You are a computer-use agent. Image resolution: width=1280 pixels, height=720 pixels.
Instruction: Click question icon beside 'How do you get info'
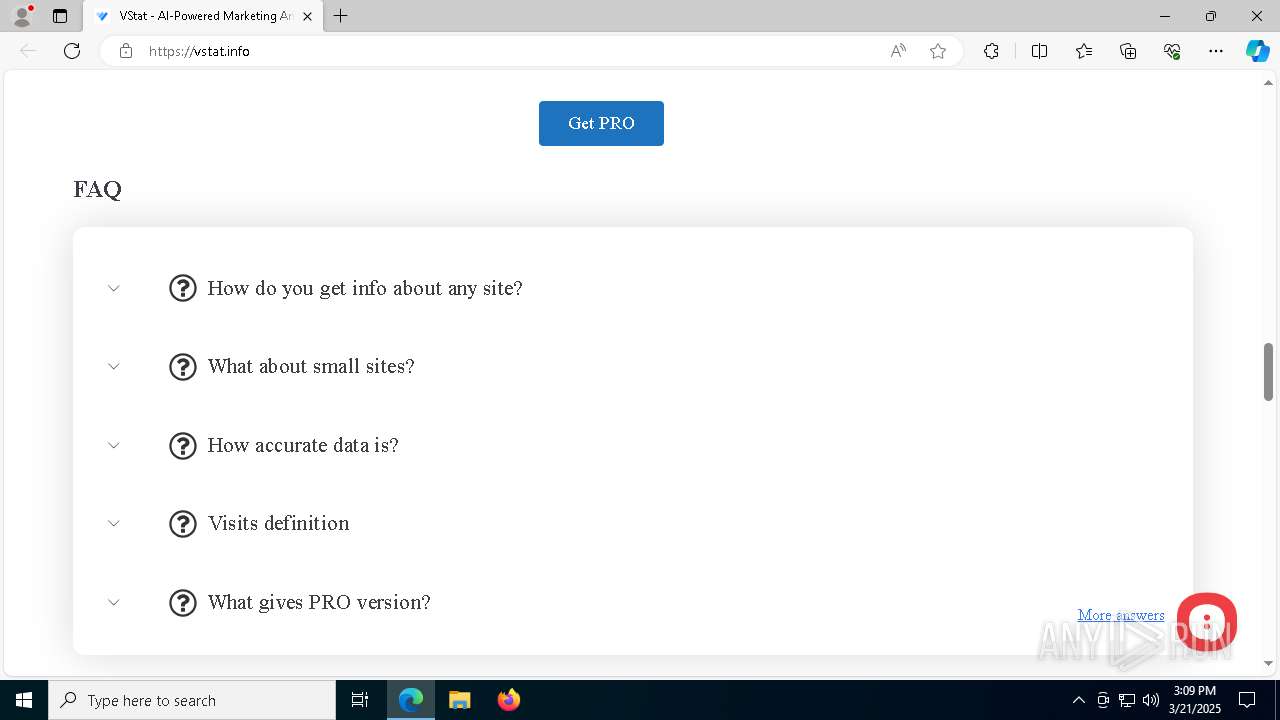pos(183,288)
